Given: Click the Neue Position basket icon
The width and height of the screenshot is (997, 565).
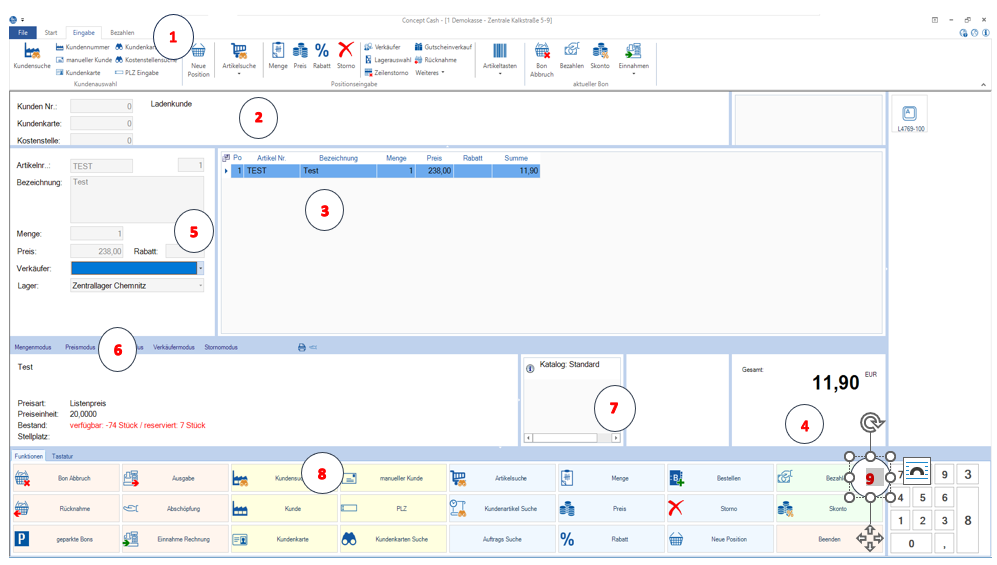Looking at the screenshot, I should click(198, 55).
